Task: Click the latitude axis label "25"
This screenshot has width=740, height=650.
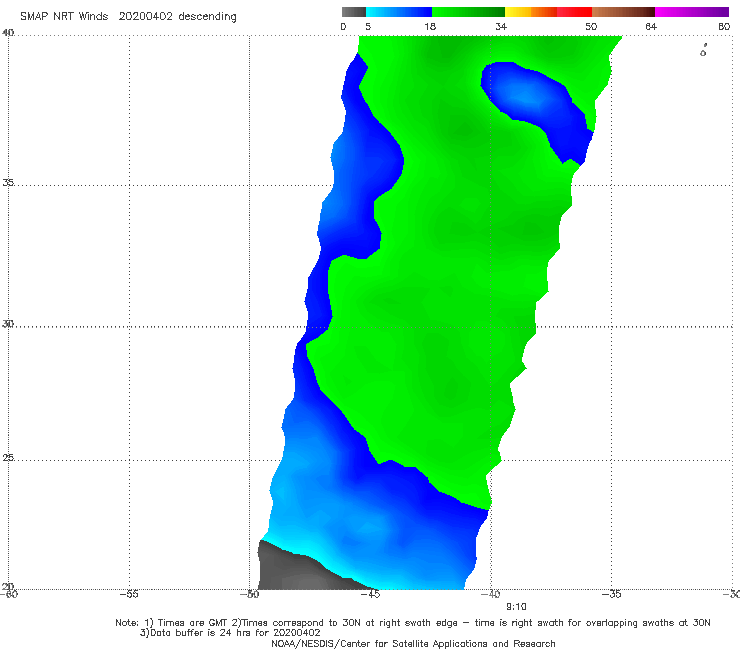Action: [x=8, y=457]
